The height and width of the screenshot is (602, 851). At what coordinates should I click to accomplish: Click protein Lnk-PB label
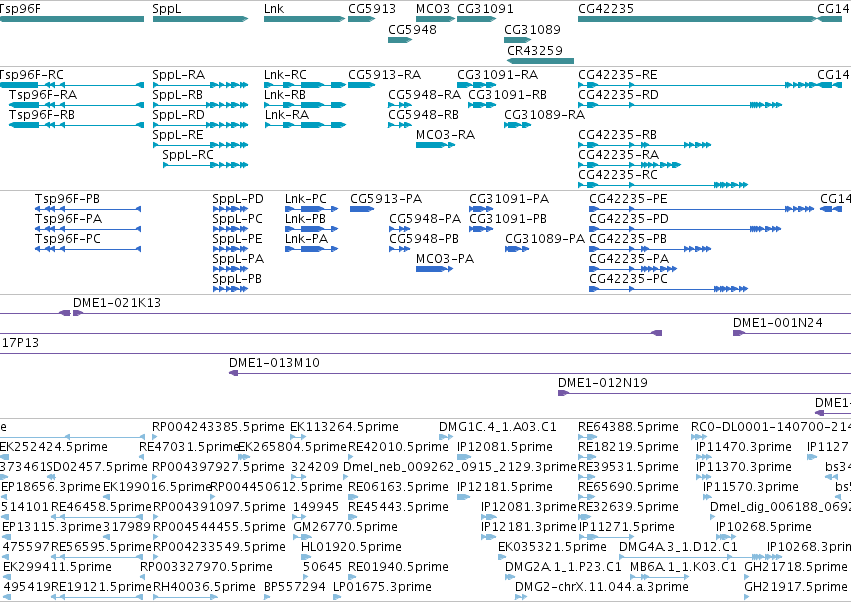point(306,219)
